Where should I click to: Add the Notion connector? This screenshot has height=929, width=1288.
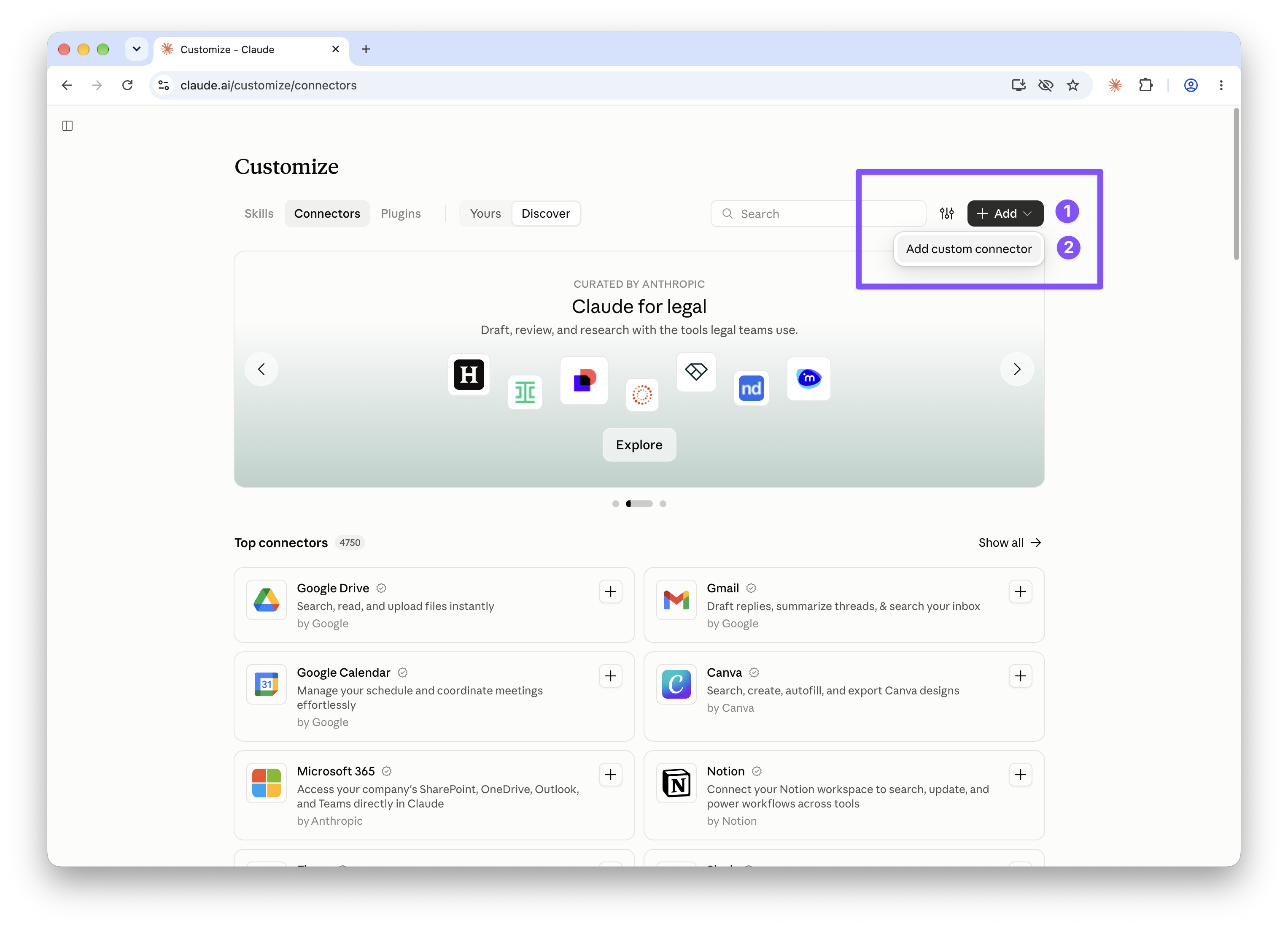tap(1021, 775)
